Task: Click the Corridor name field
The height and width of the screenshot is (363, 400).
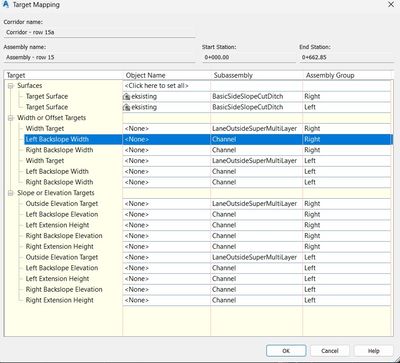Action: tap(99, 32)
